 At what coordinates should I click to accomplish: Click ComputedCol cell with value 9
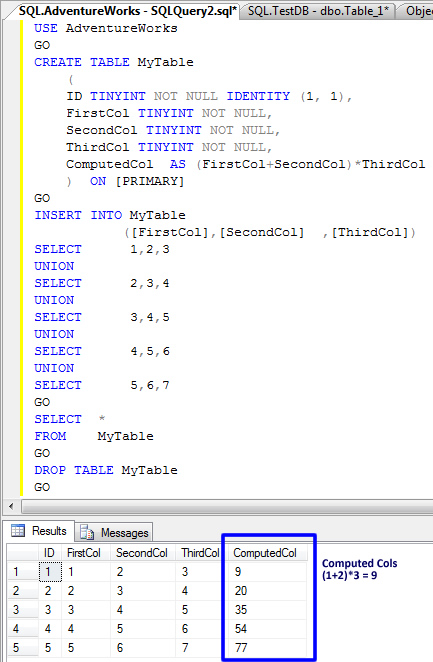pyautogui.click(x=268, y=572)
